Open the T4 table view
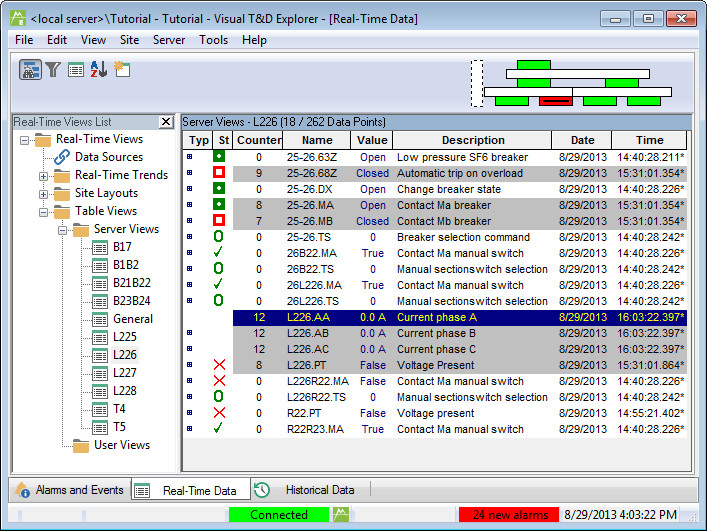This screenshot has height=531, width=707. pyautogui.click(x=119, y=409)
